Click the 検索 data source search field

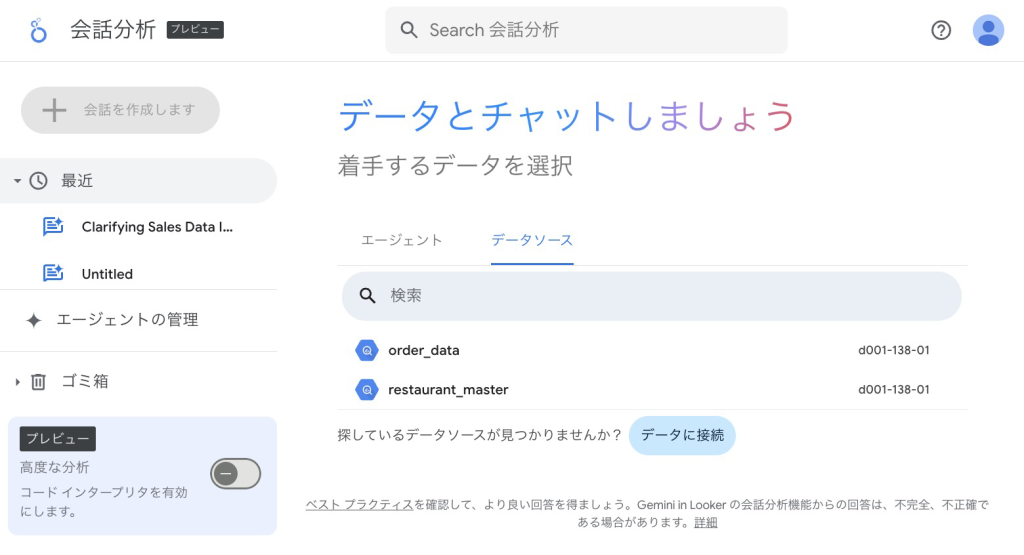651,296
